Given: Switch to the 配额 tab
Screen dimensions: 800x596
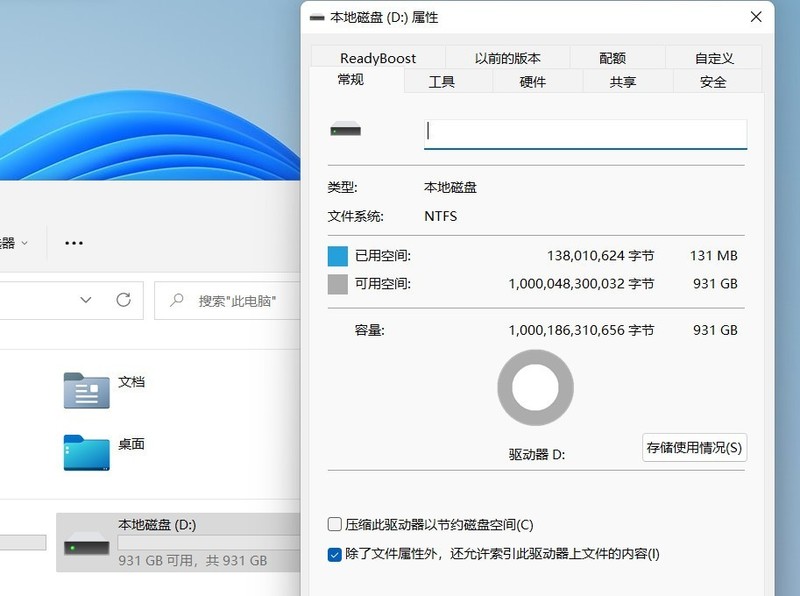Looking at the screenshot, I should coord(613,57).
